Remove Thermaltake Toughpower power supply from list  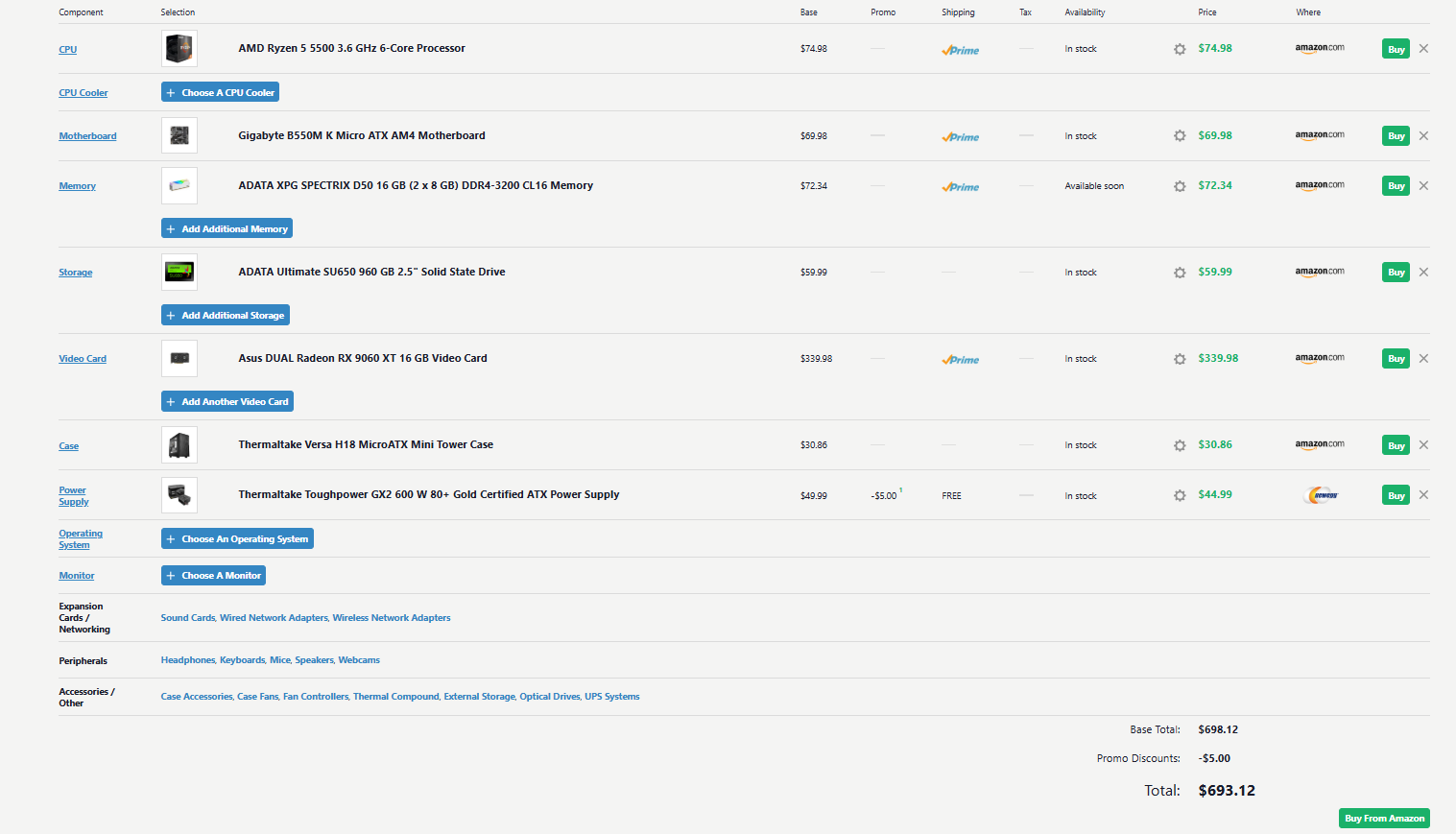pos(1423,495)
